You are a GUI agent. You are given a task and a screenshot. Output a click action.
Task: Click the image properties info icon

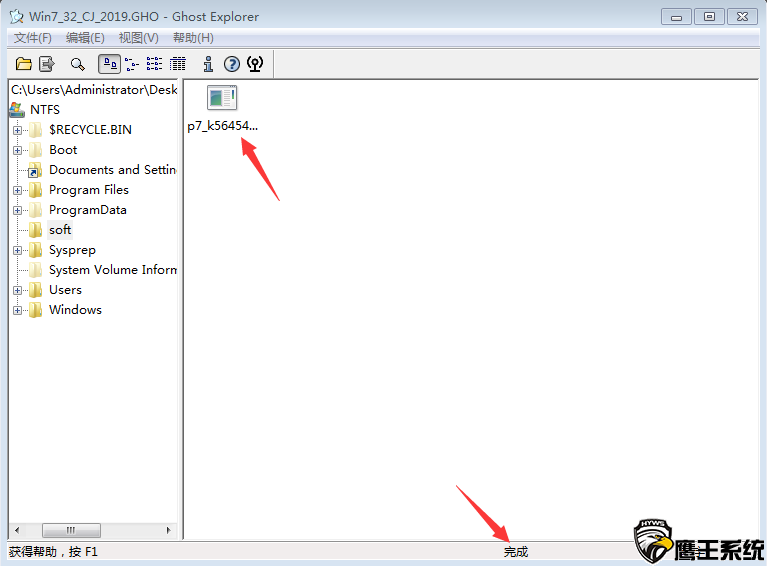(208, 64)
